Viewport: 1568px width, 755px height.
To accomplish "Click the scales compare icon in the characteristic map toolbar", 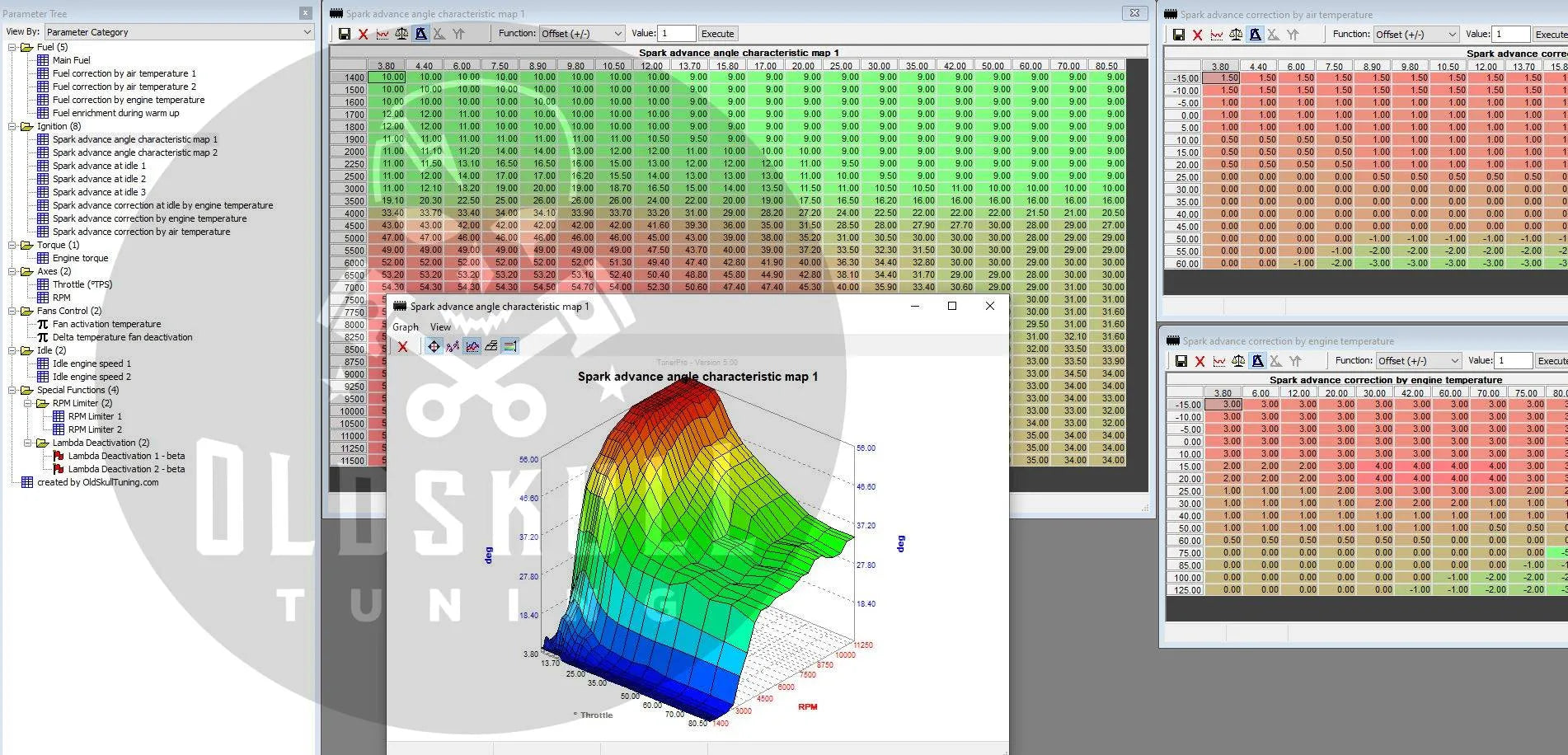I will [401, 34].
